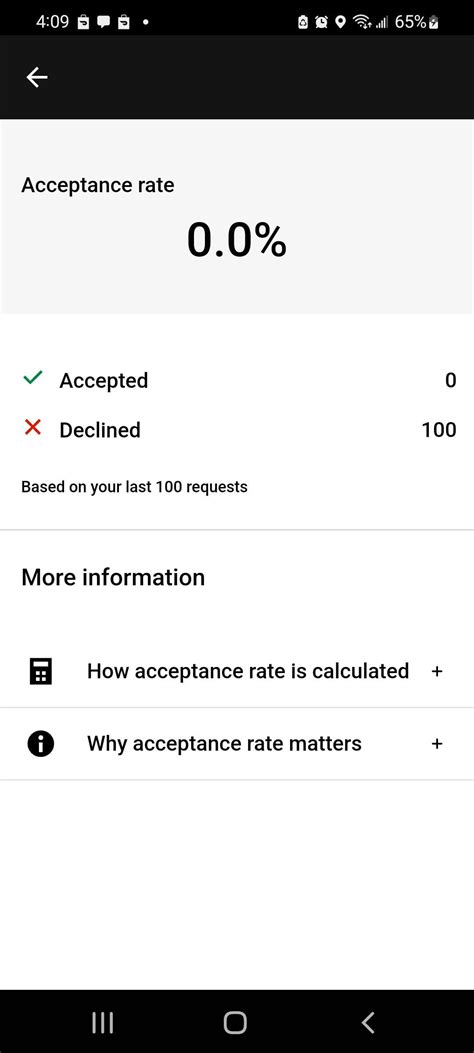Open Android recent apps button

pos(102,1023)
